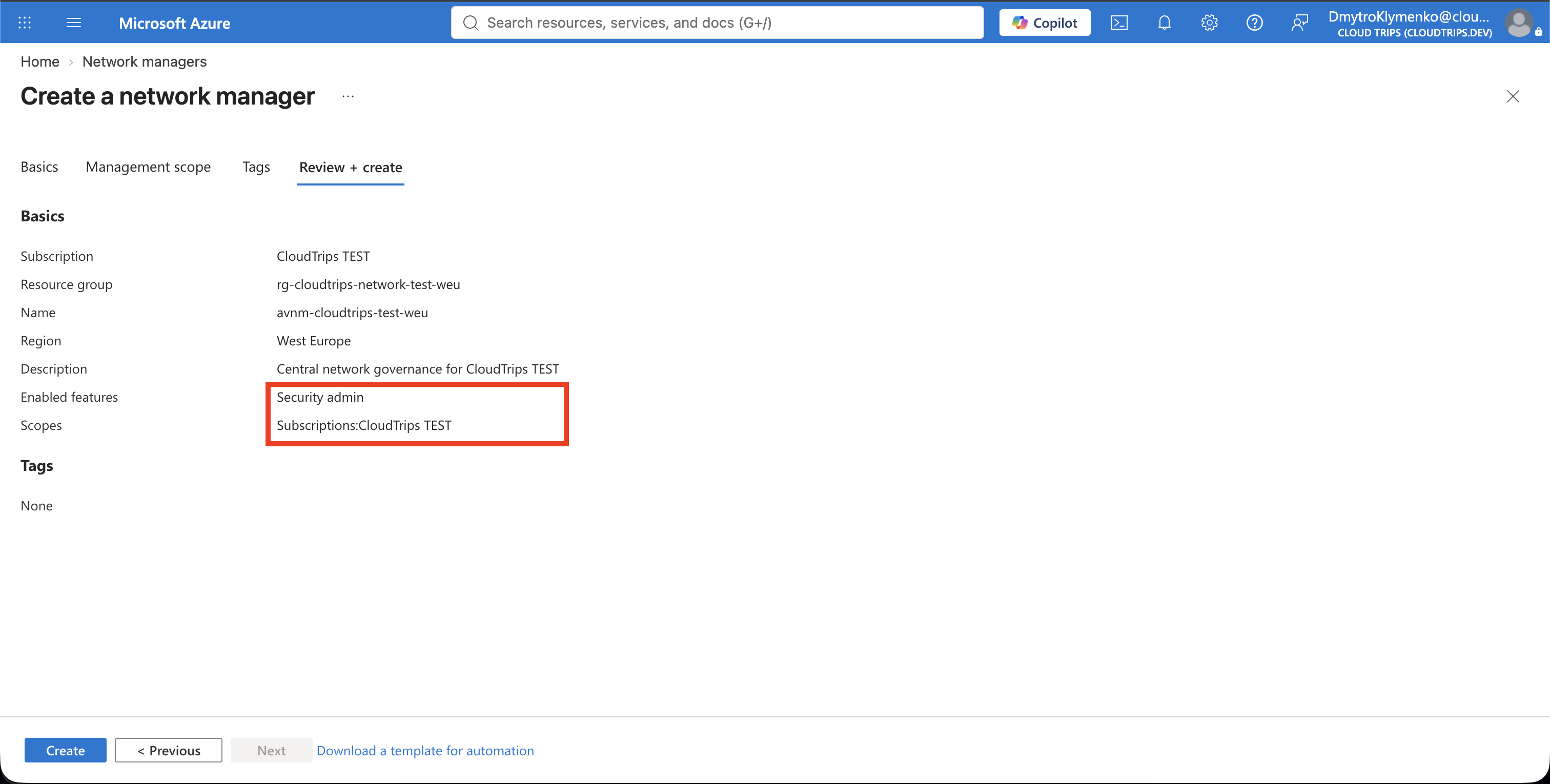
Task: Click the search resources input field
Action: pyautogui.click(x=717, y=23)
